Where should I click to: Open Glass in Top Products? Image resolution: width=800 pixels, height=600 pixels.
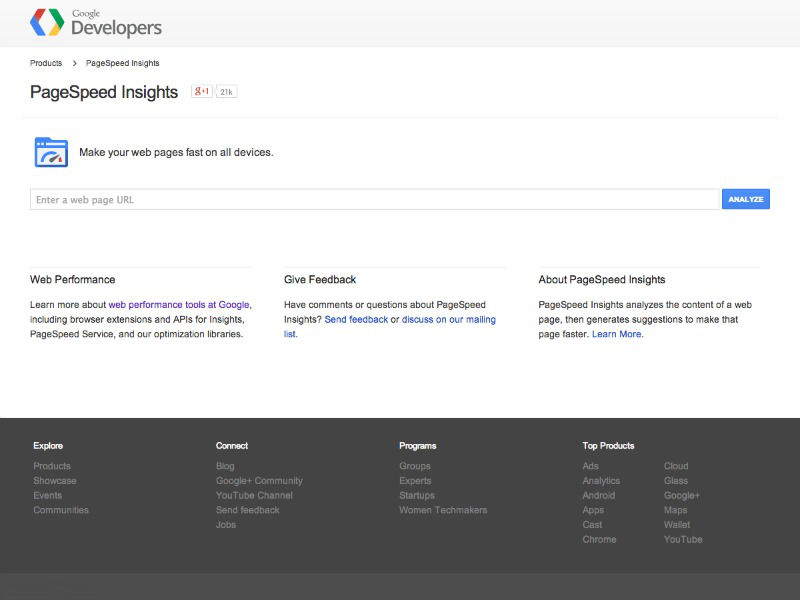676,481
